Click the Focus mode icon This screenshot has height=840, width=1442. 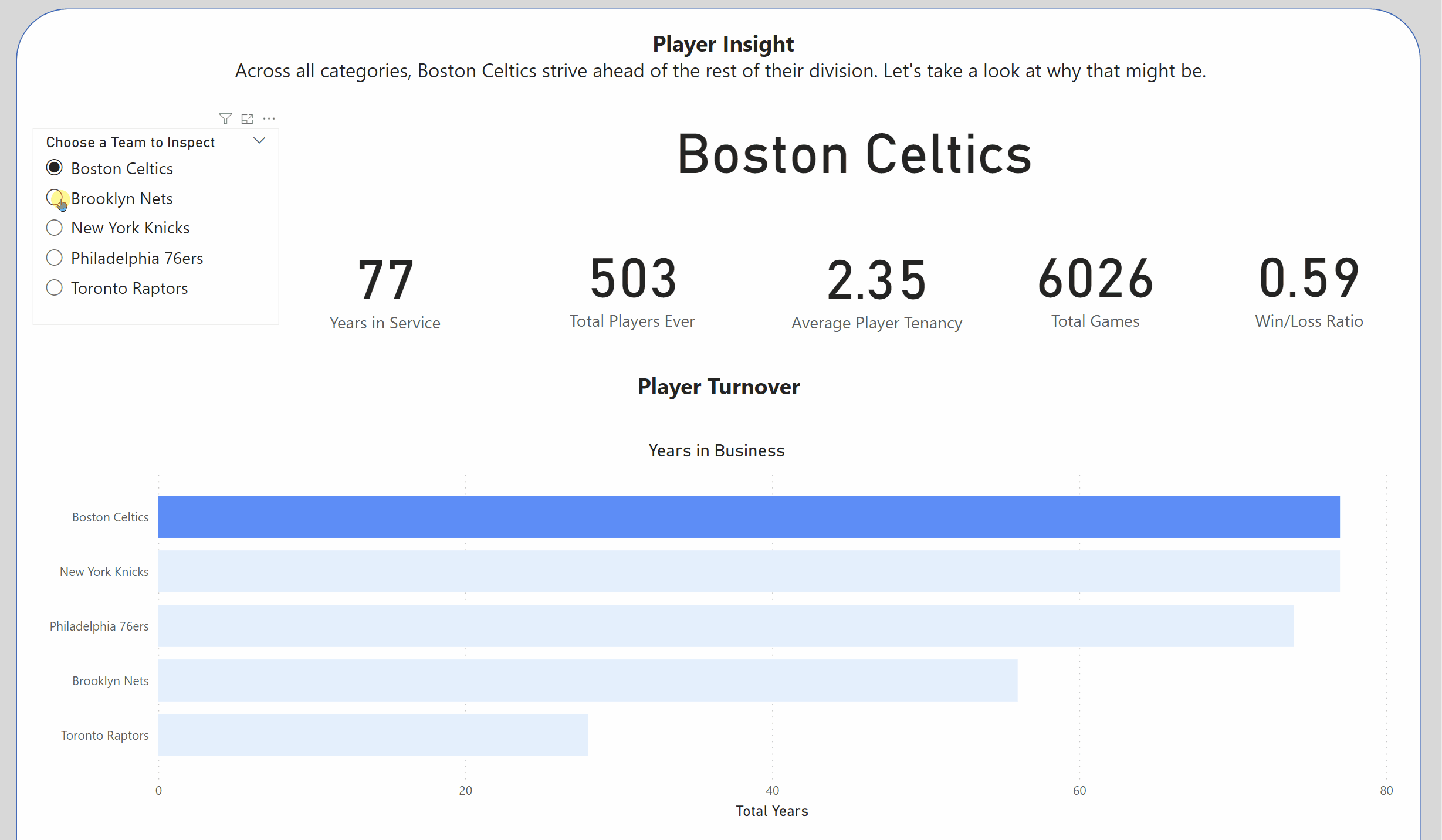point(247,118)
